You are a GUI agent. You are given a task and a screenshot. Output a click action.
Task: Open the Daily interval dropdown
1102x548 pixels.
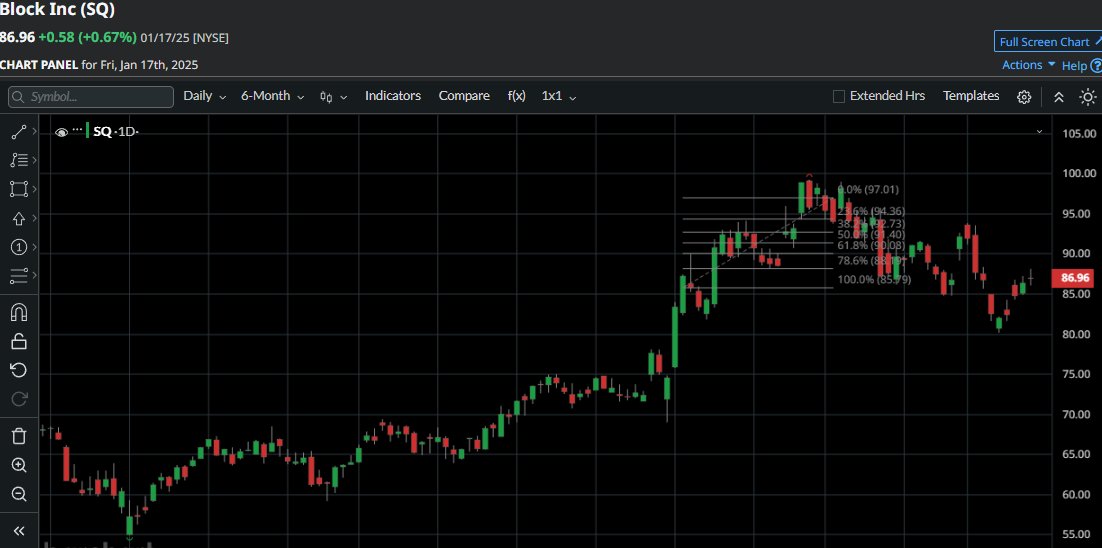click(205, 96)
